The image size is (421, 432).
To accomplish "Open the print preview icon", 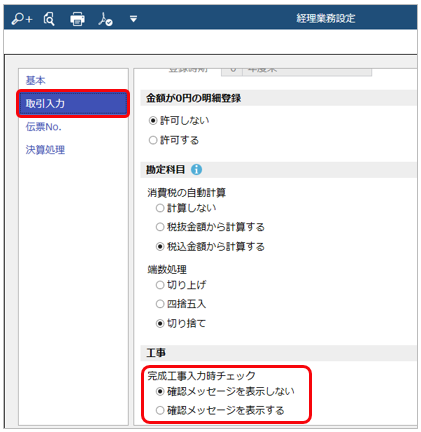I will [49, 19].
